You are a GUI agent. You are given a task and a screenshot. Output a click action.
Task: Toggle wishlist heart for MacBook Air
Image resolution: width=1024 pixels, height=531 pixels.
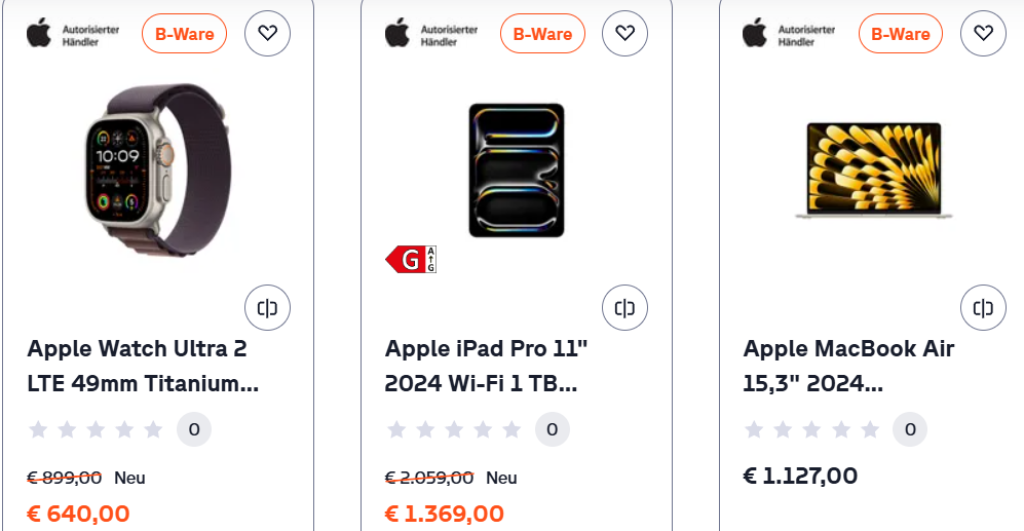(983, 33)
